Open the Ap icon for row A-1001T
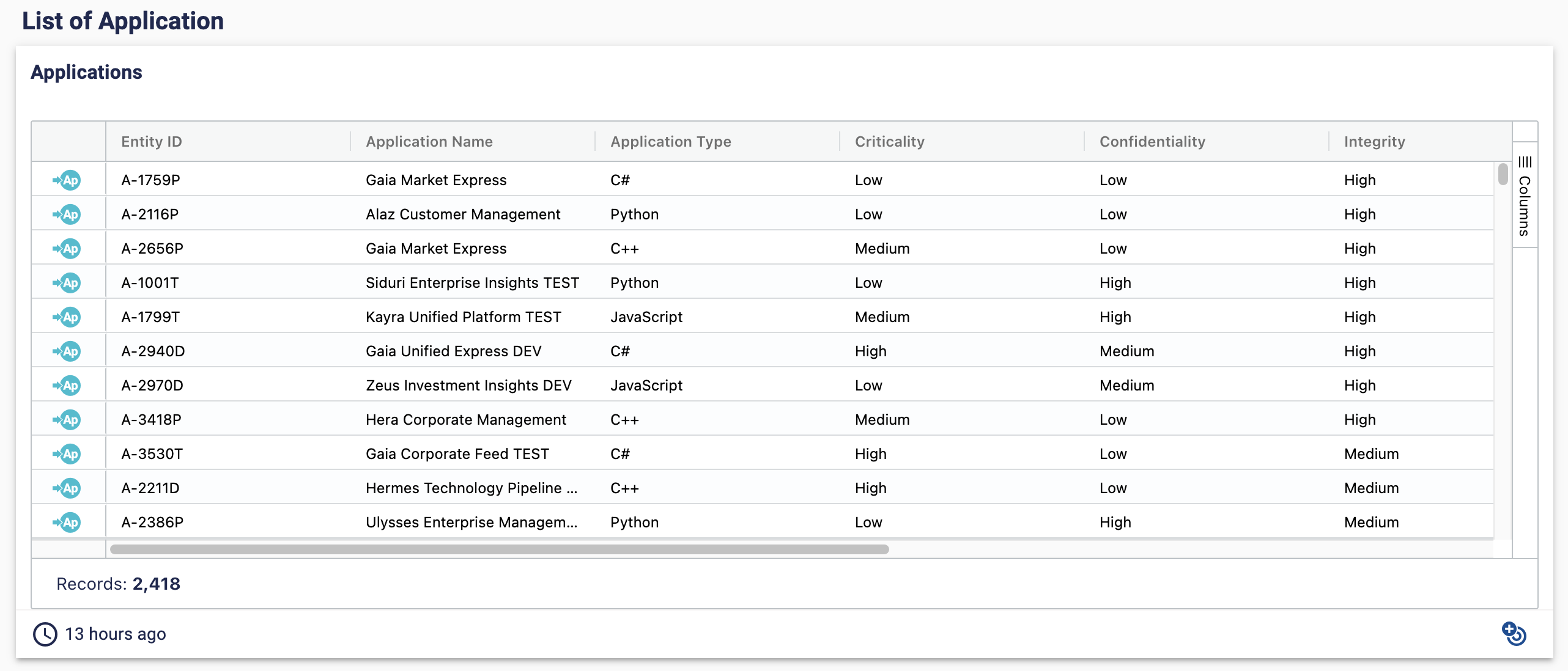 67,283
